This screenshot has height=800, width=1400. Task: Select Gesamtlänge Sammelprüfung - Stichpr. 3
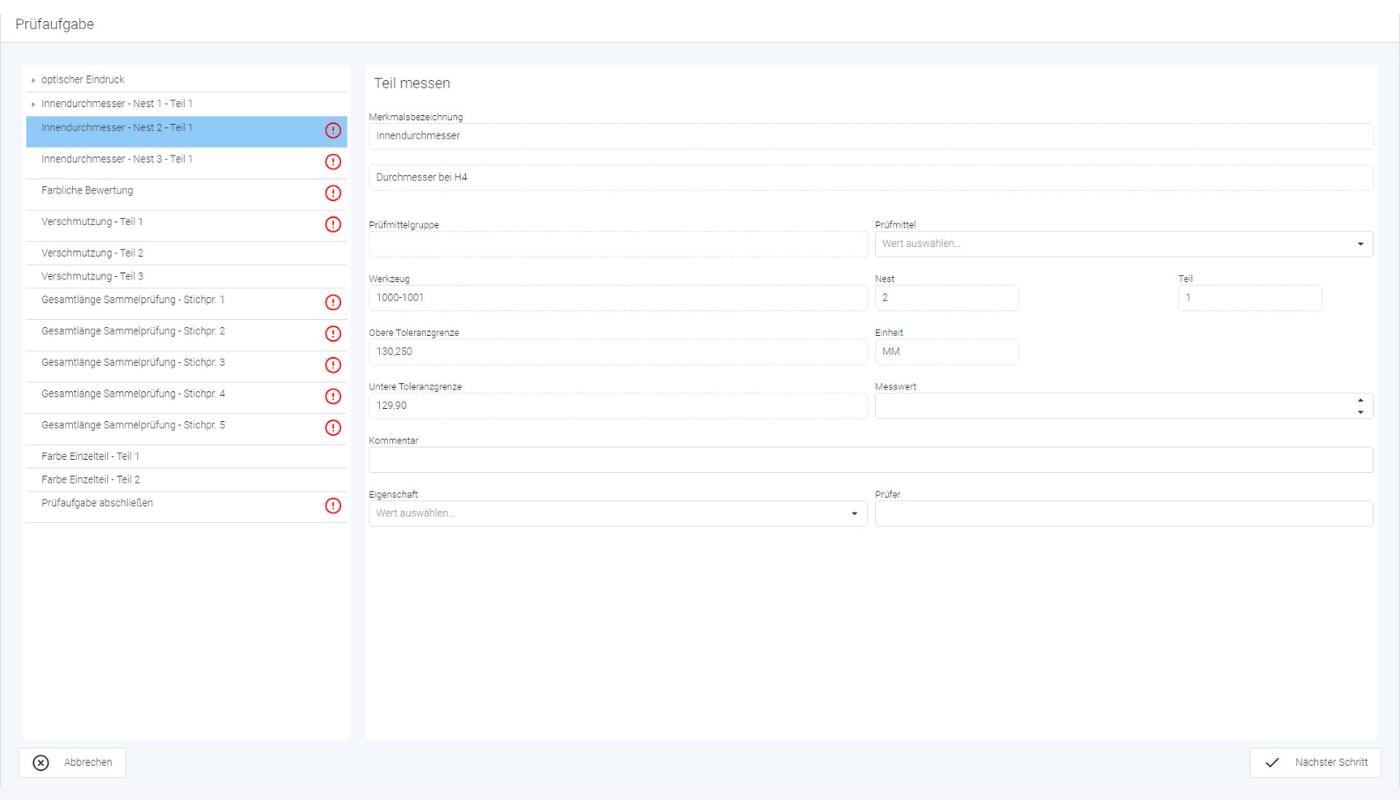186,365
